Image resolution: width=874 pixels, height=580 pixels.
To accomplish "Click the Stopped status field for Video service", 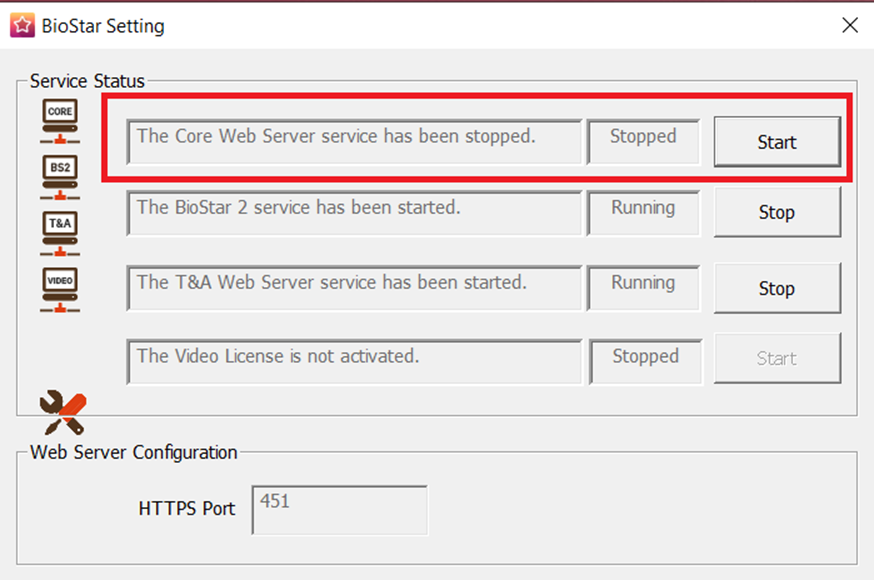I will [x=645, y=362].
